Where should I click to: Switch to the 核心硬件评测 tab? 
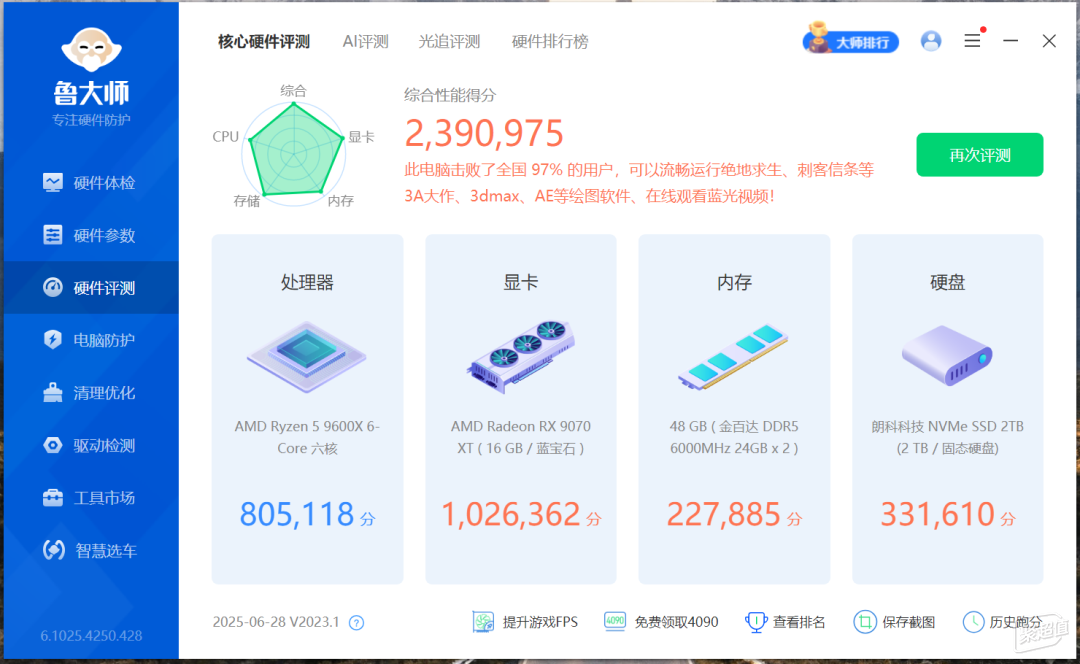(264, 41)
